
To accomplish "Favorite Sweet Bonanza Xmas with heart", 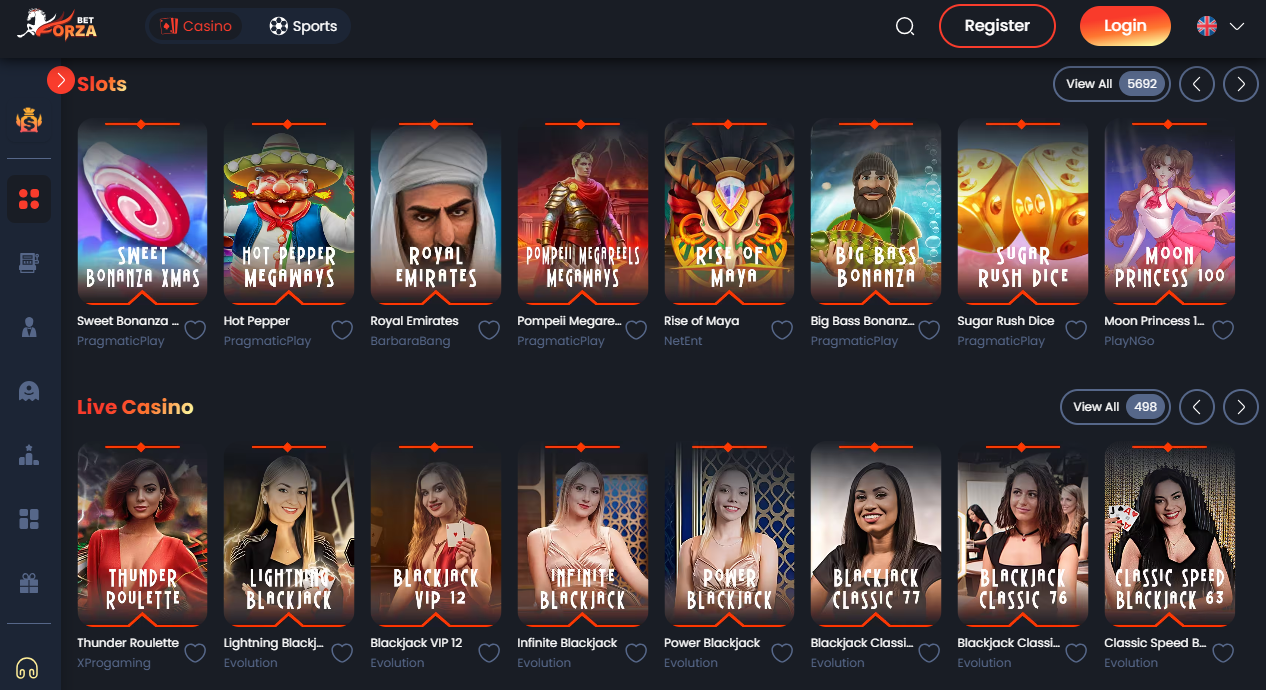I will [195, 330].
